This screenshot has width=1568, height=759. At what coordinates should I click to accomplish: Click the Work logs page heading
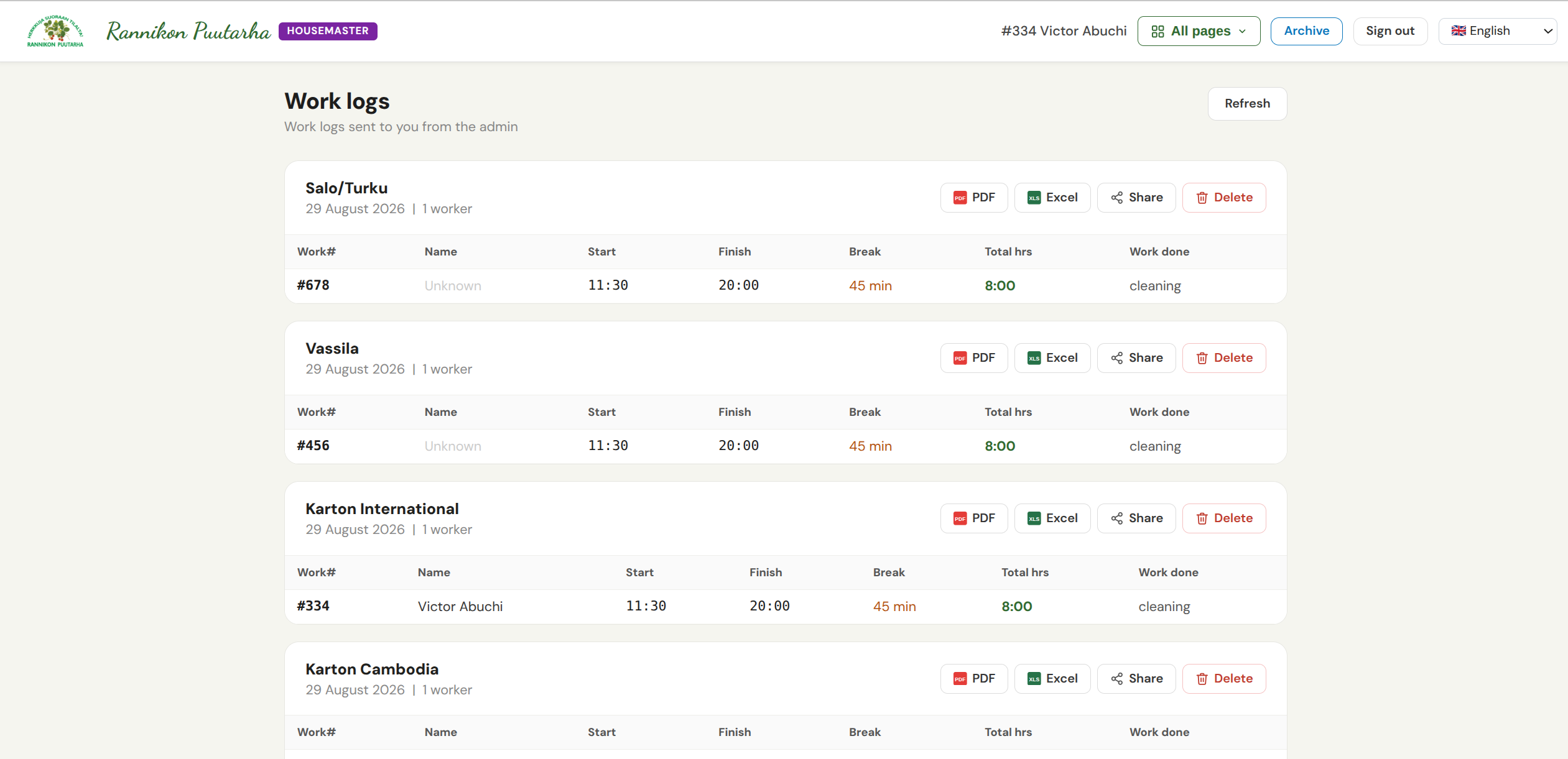[x=337, y=101]
